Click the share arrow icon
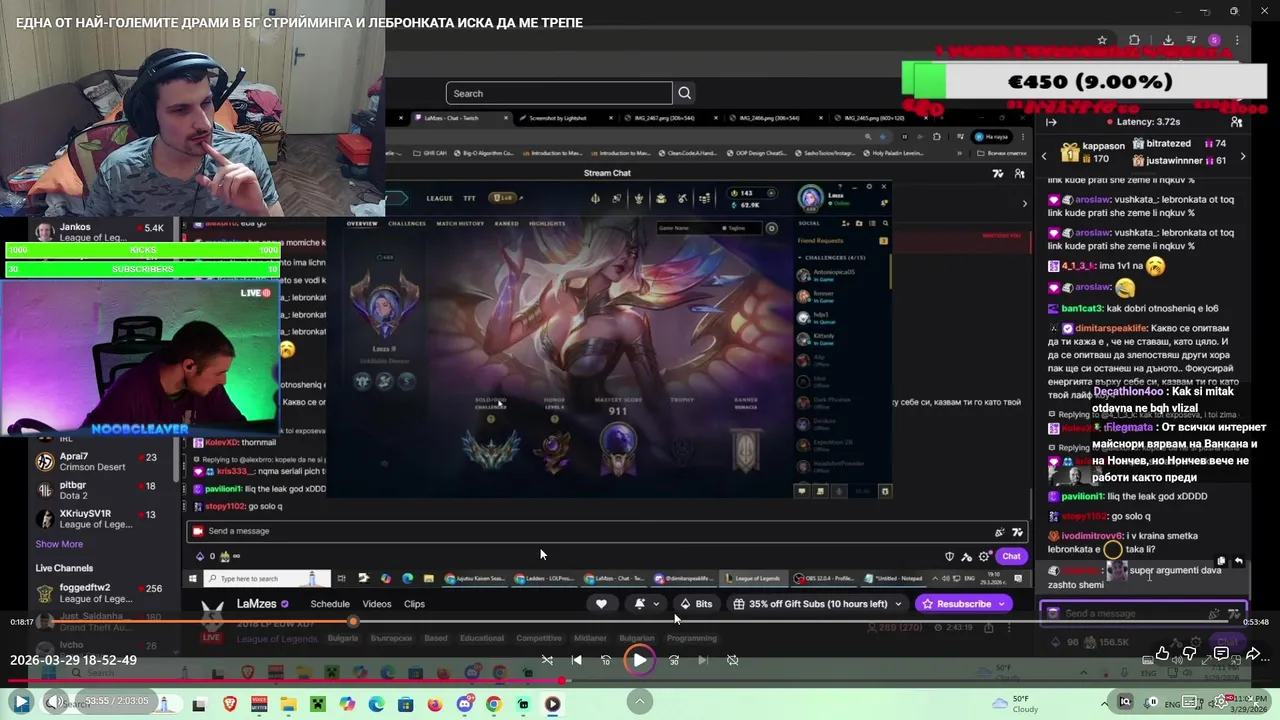The height and width of the screenshot is (720, 1280). pyautogui.click(x=1253, y=654)
